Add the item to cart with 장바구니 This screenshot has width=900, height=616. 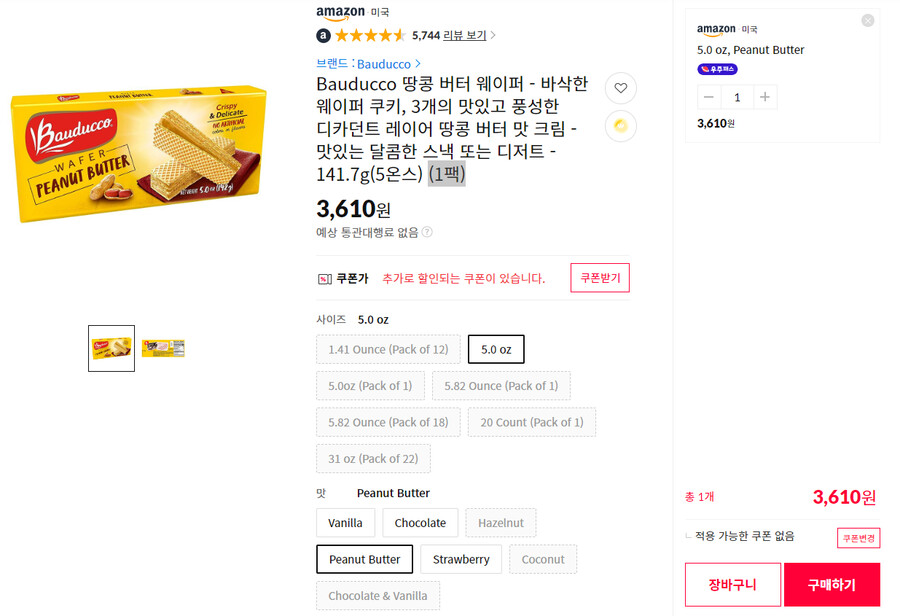pyautogui.click(x=732, y=584)
